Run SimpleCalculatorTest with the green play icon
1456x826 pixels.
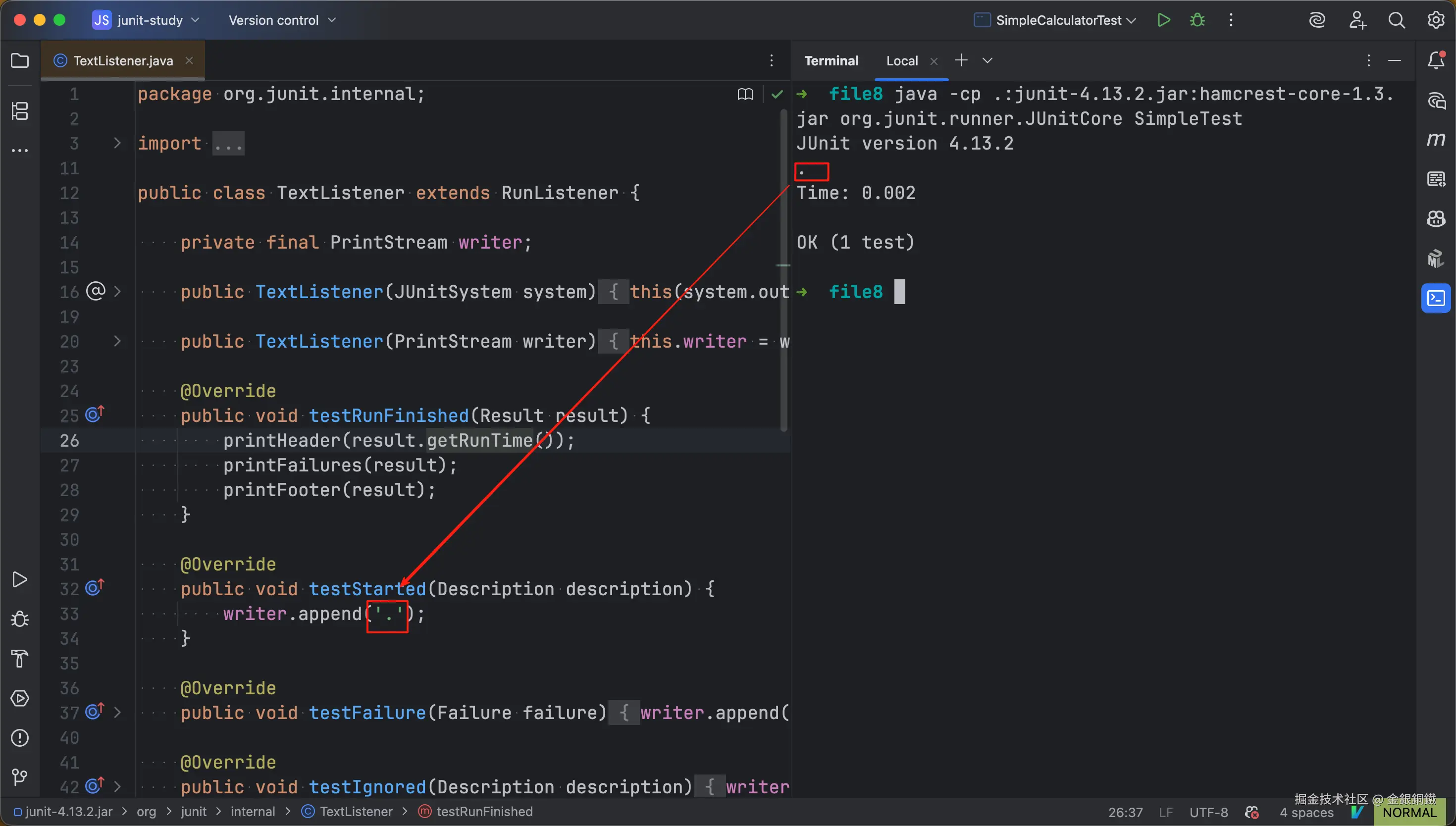pos(1163,20)
